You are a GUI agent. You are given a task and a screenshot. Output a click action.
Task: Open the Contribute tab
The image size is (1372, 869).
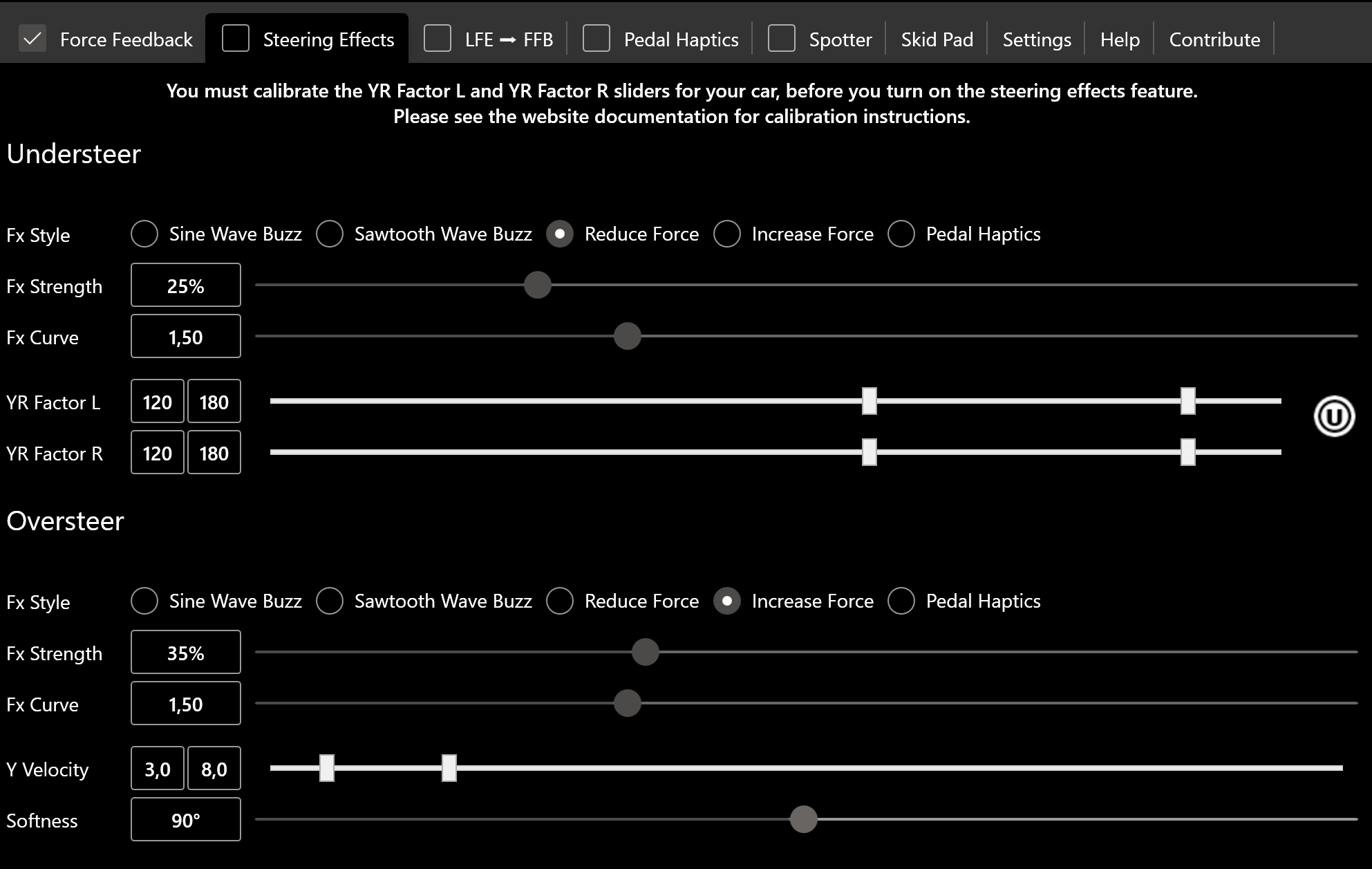1214,39
